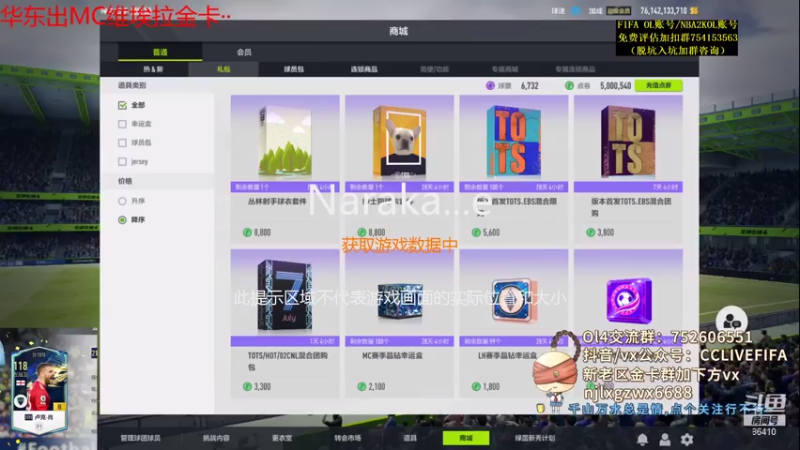Screen dimensions: 800x450
Task: Check the 幸运盒 category checkbox
Action: [122, 124]
